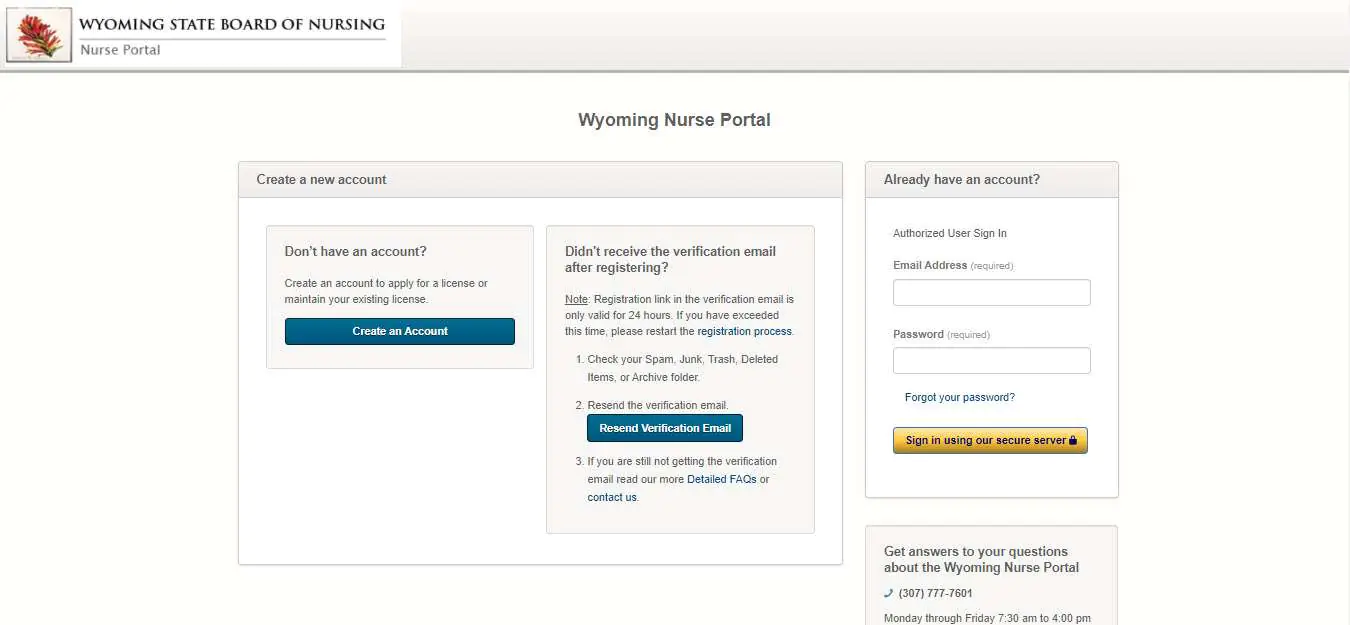This screenshot has width=1350, height=625.
Task: Click the phone icon beside (307) 777-7601
Action: pyautogui.click(x=888, y=592)
